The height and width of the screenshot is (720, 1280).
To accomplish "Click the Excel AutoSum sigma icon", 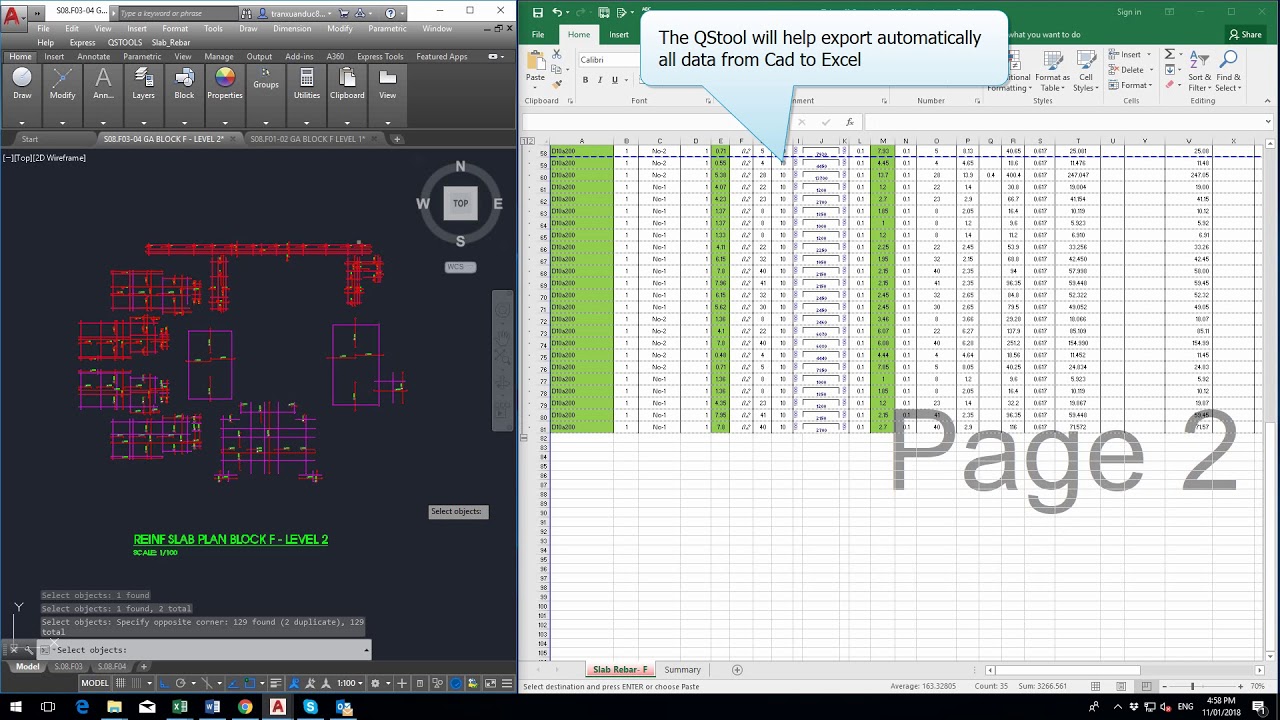I will 1170,54.
